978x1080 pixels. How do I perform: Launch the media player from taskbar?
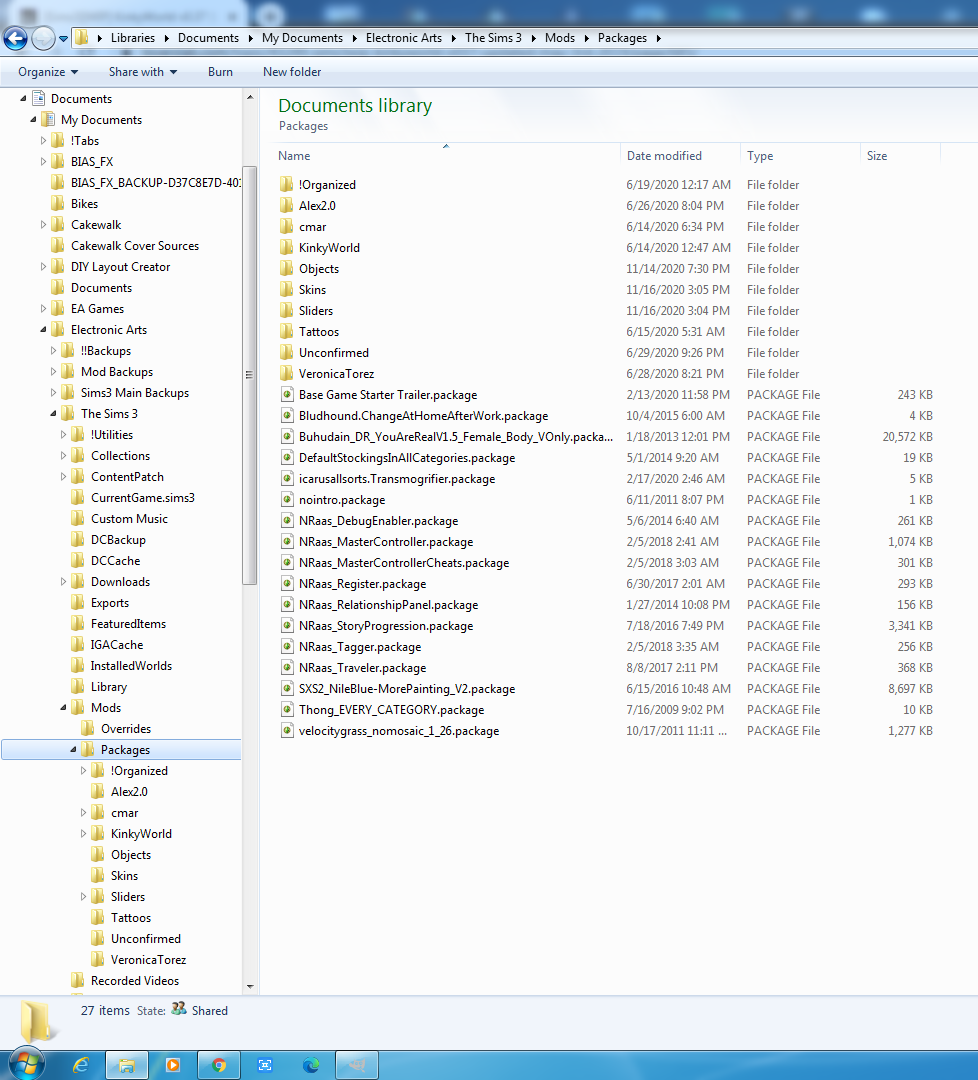click(173, 1066)
